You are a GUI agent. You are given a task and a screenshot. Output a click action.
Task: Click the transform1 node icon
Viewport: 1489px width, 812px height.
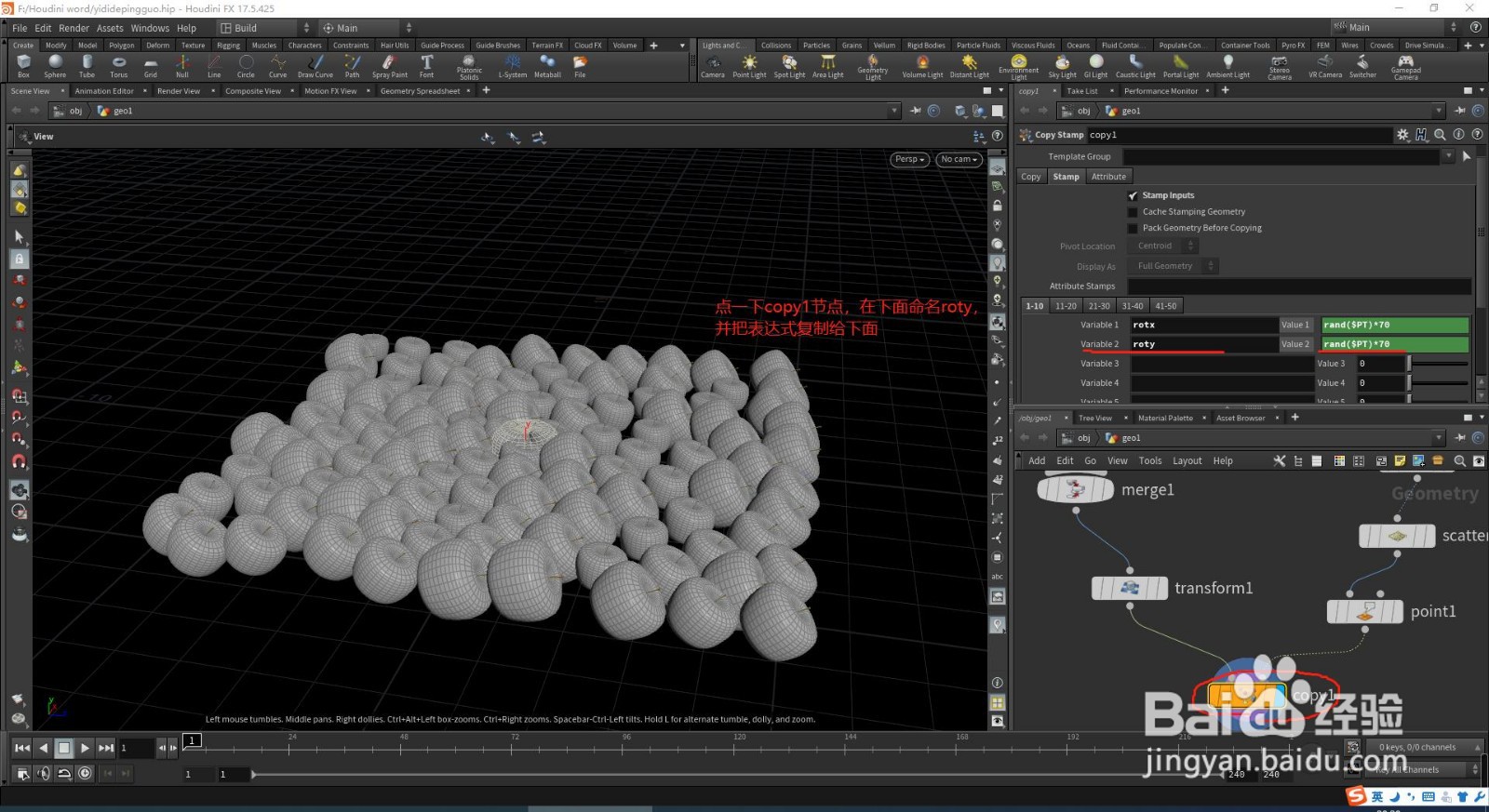tap(1130, 588)
